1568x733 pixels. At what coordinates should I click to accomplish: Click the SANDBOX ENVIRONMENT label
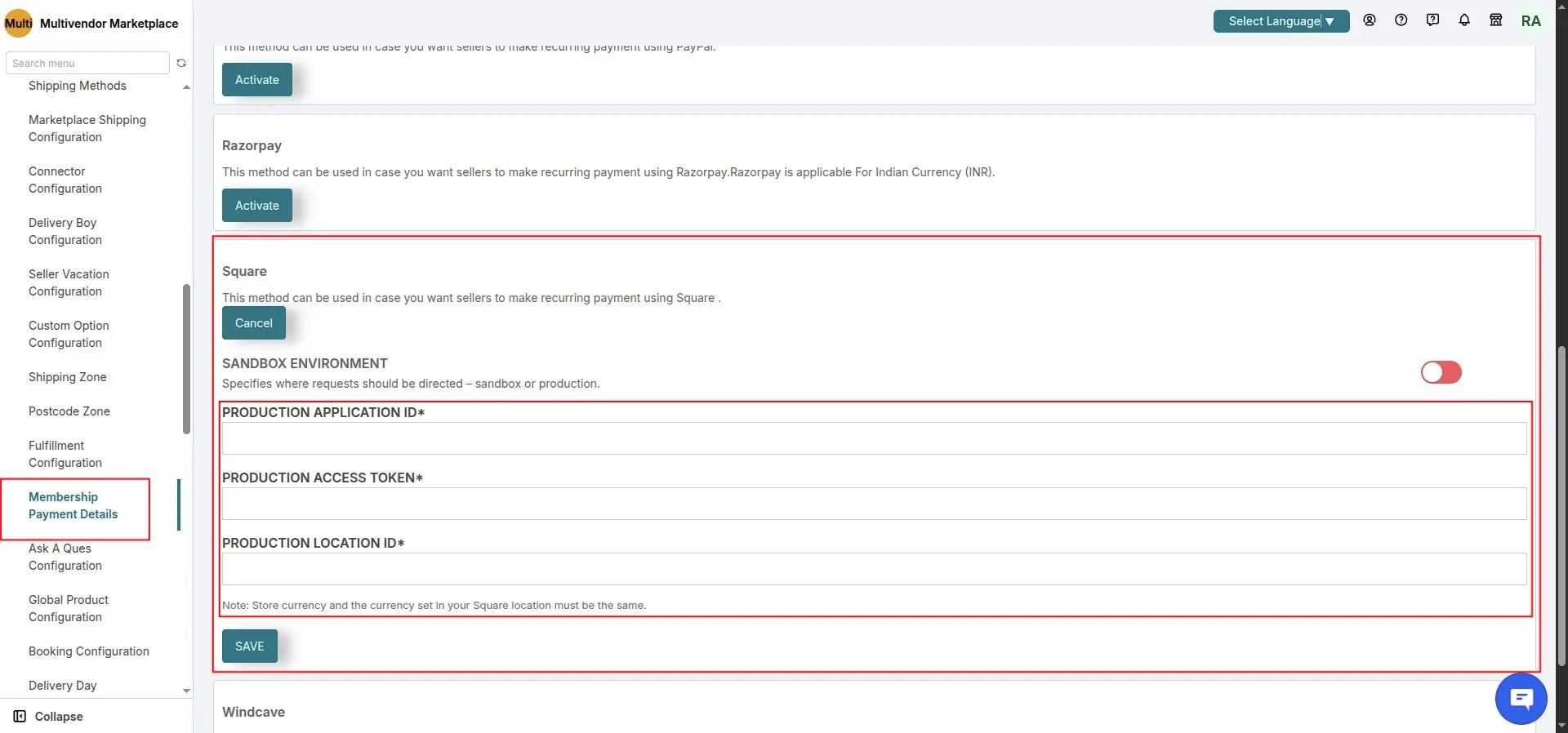coord(305,363)
